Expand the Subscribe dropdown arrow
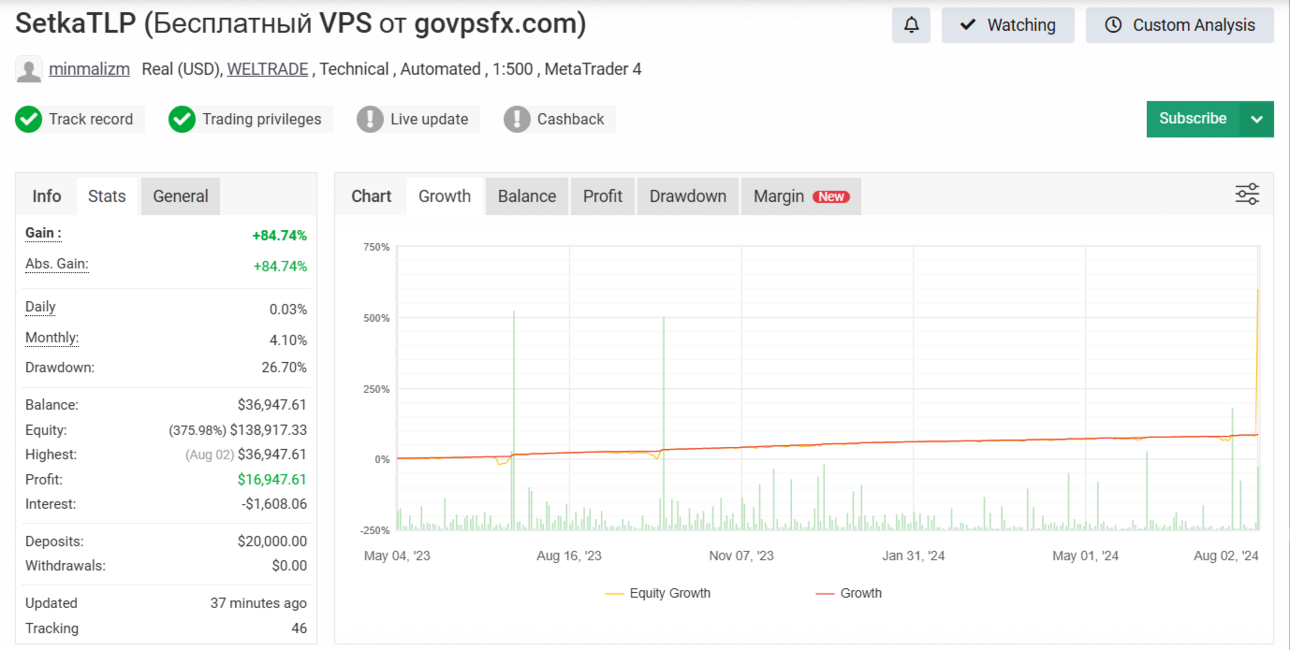 1257,119
